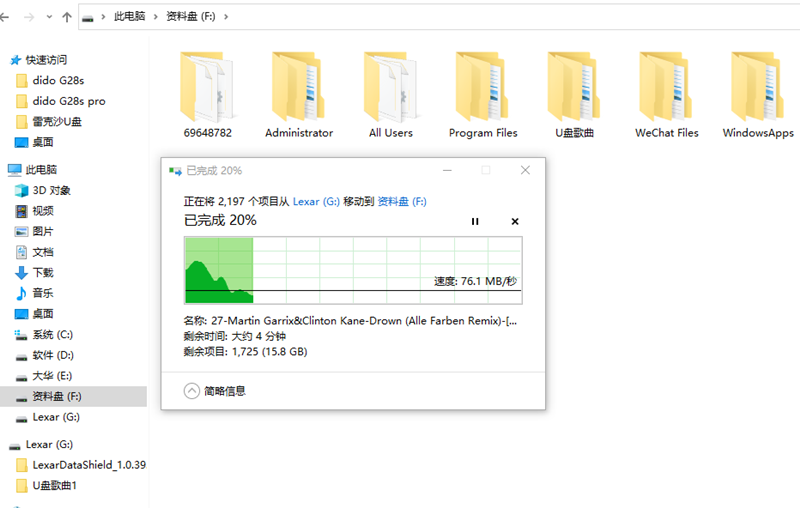Open the WindowsApps folder
This screenshot has height=508, width=800.
(758, 86)
